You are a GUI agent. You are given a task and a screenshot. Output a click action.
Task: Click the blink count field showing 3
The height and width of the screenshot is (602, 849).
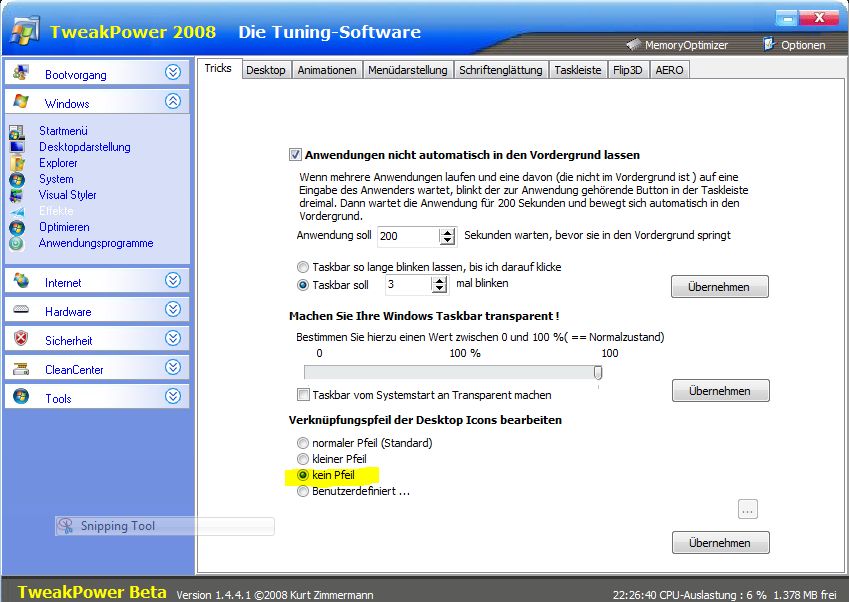409,285
